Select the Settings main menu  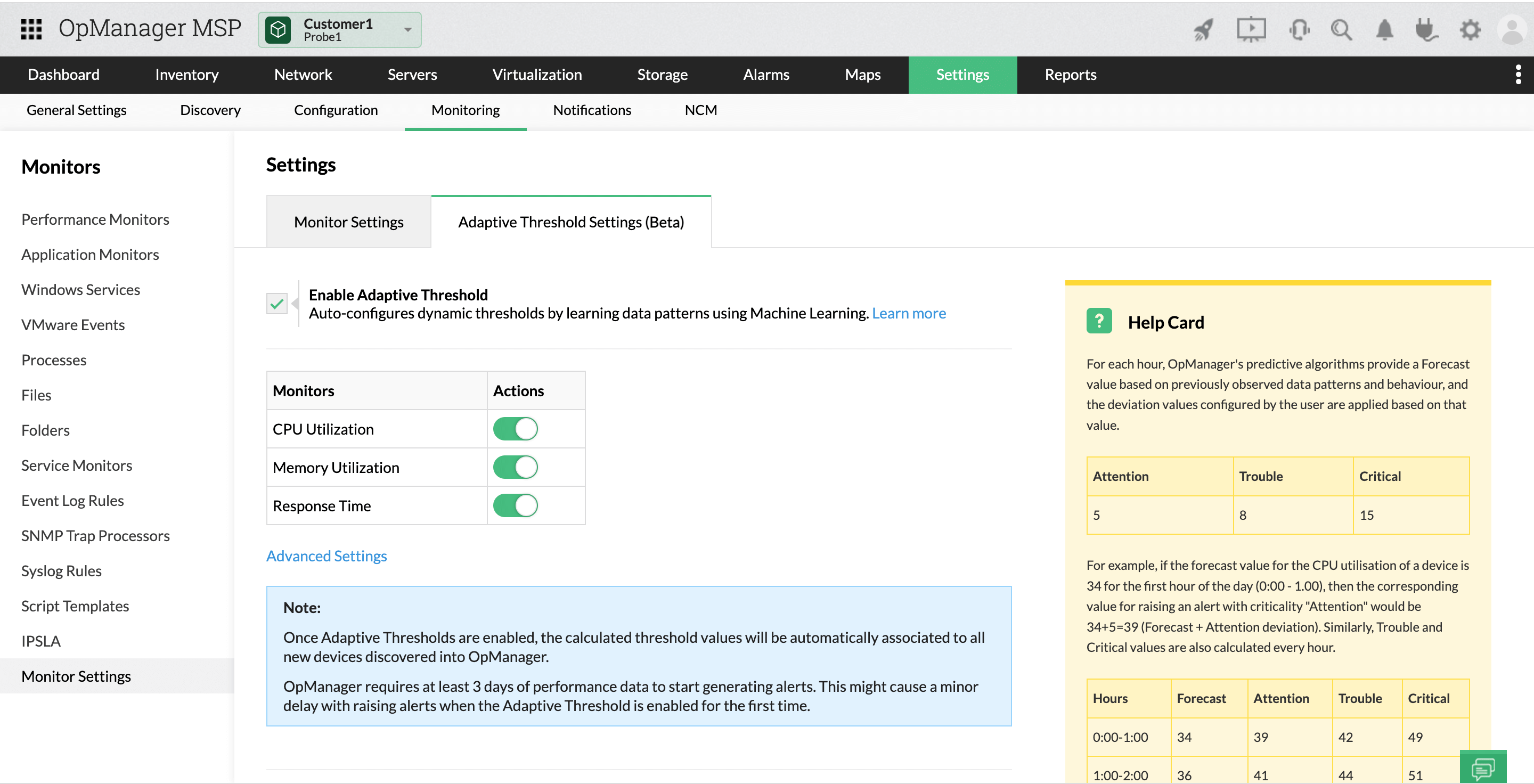pos(962,75)
